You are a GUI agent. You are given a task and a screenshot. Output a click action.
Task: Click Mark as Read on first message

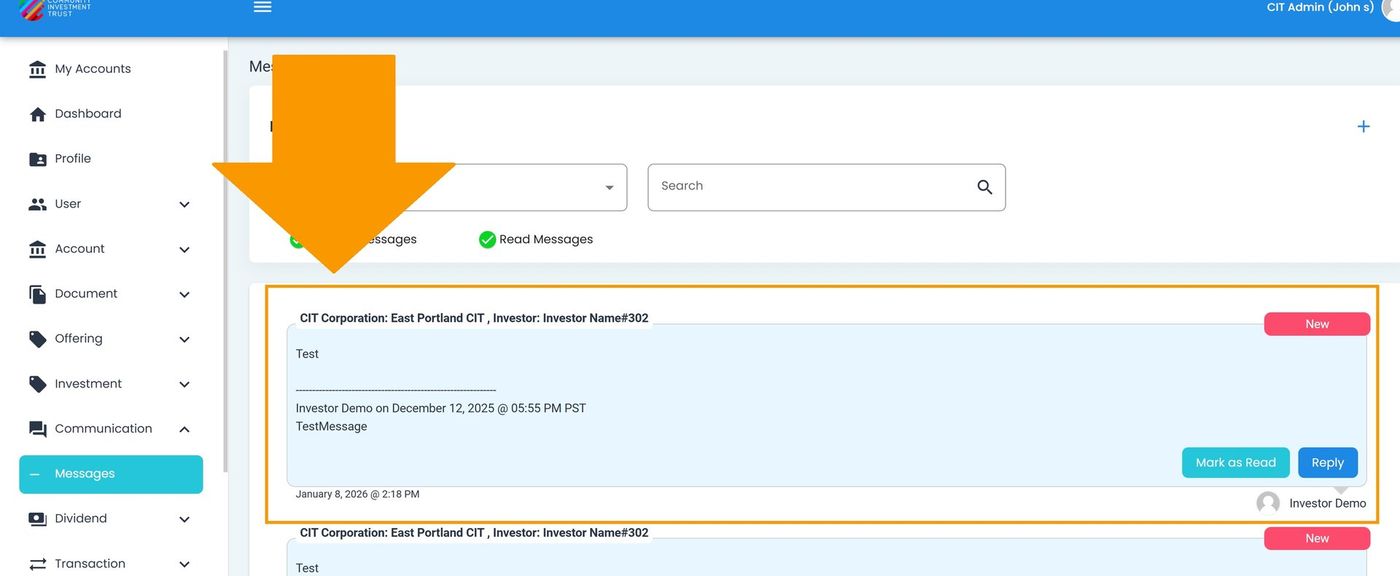point(1235,463)
